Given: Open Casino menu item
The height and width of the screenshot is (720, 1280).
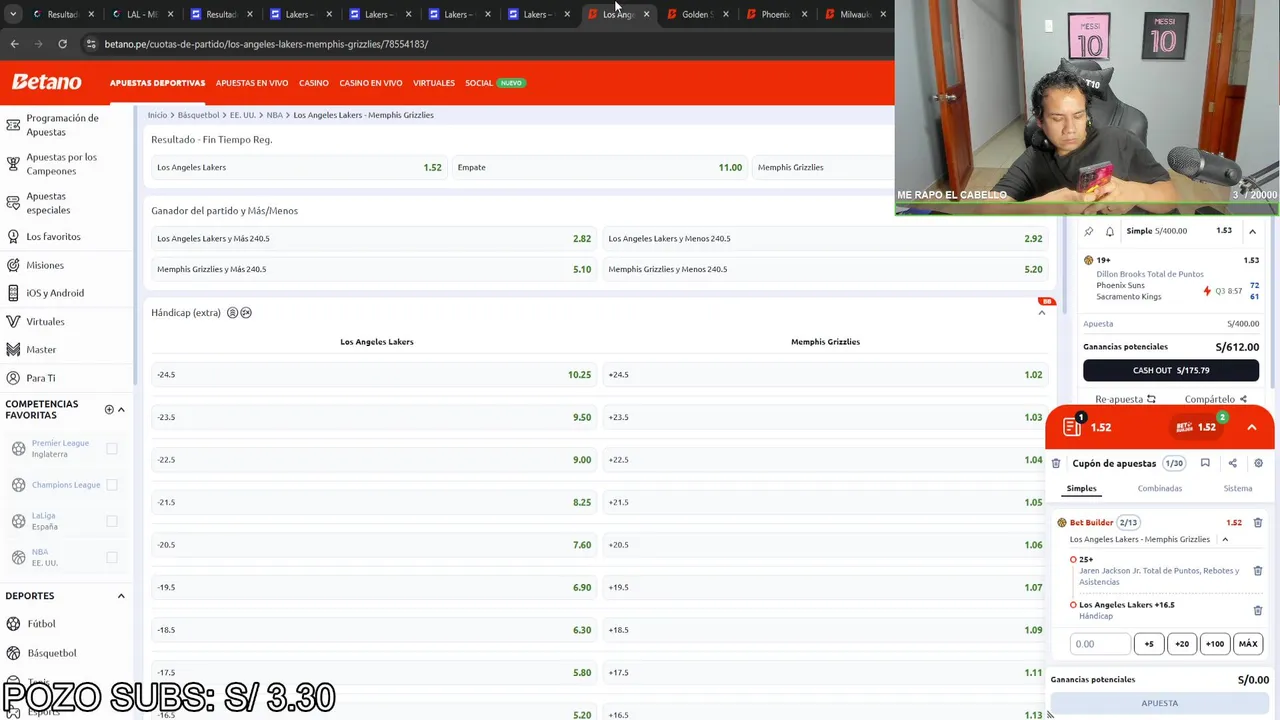Looking at the screenshot, I should tap(313, 83).
